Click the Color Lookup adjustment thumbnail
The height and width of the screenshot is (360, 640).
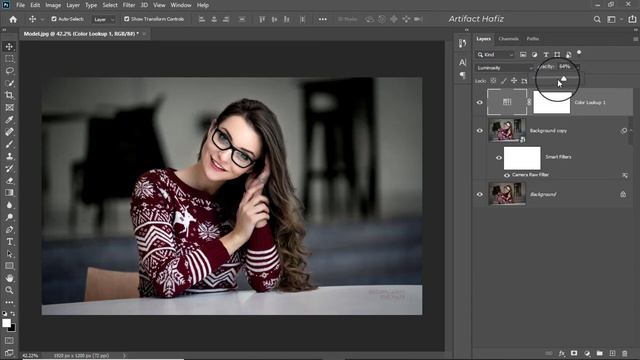pos(507,102)
